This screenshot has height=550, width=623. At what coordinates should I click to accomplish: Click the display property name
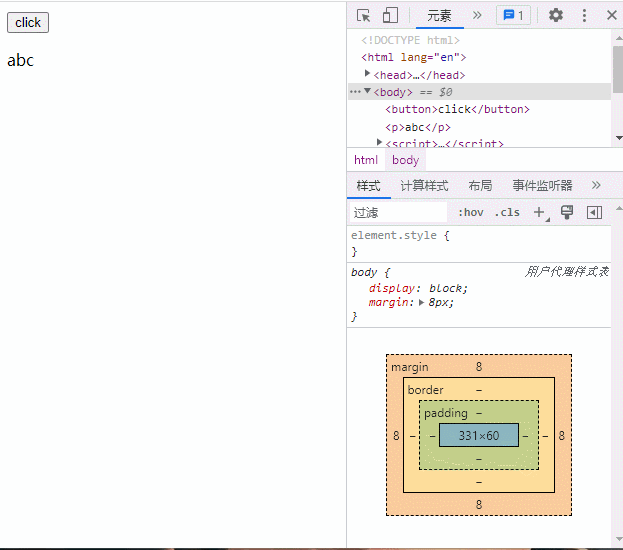[x=391, y=288]
